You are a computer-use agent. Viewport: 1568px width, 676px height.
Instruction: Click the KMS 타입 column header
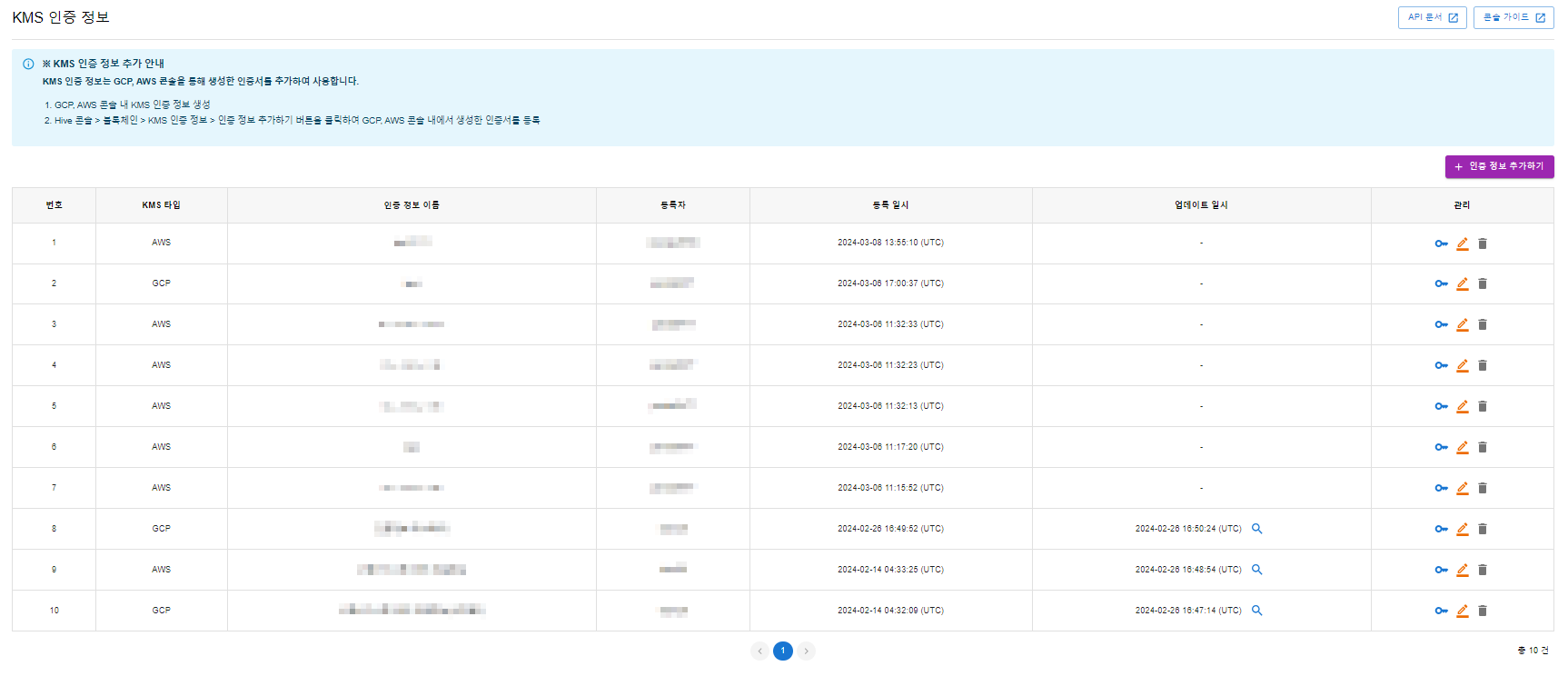[162, 205]
